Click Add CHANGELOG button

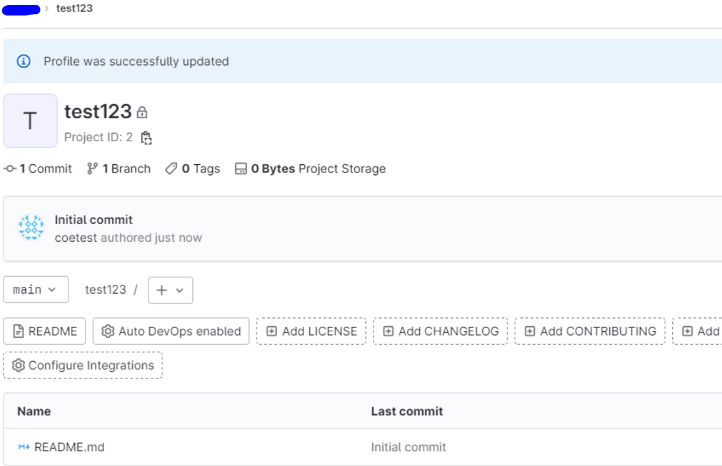(x=441, y=332)
